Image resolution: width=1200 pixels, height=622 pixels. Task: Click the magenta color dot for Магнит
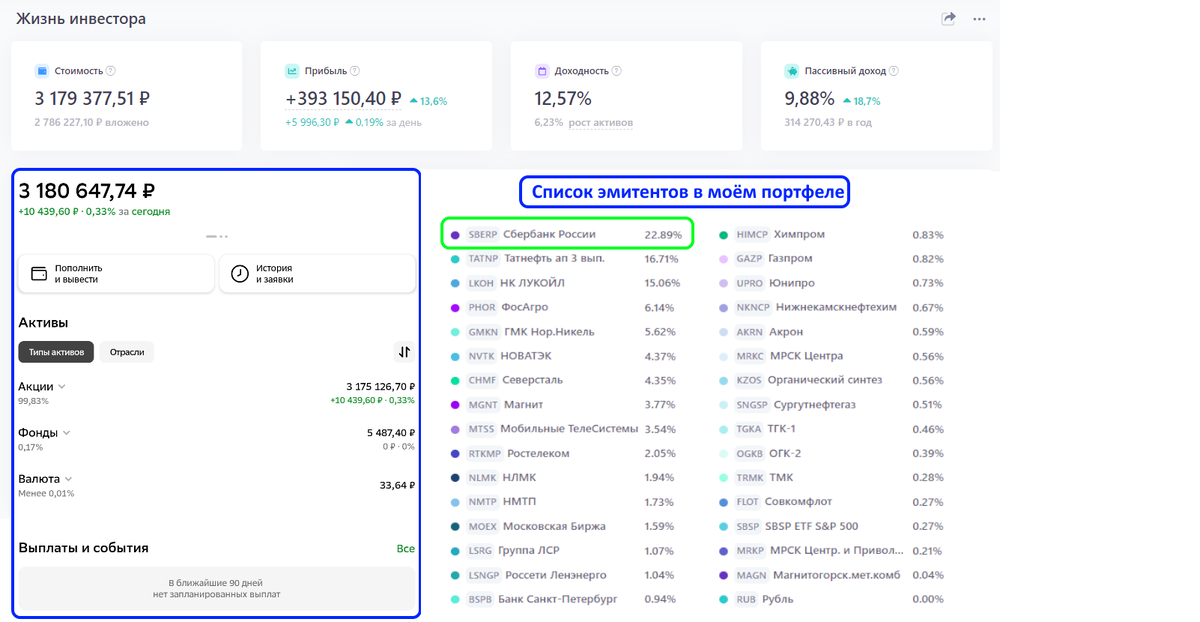coord(455,405)
